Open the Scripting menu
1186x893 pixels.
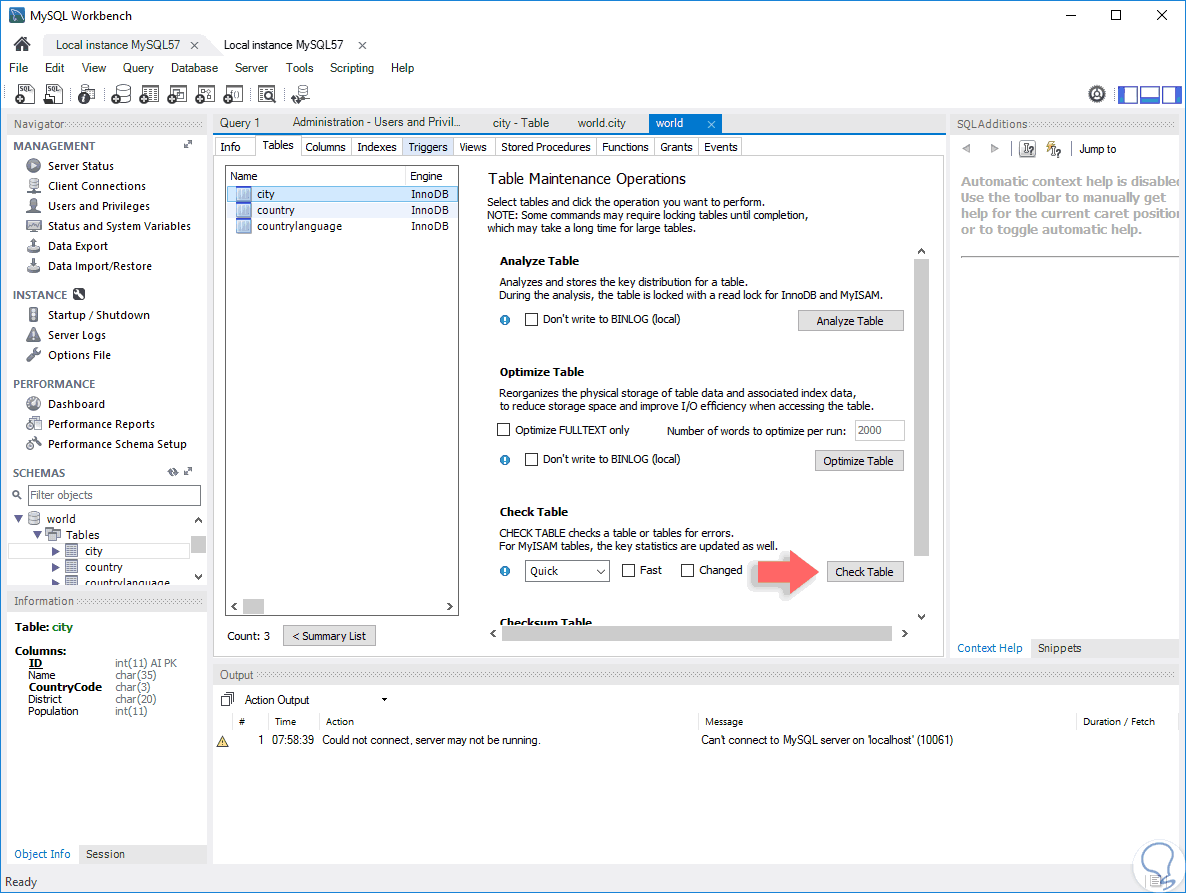[352, 68]
